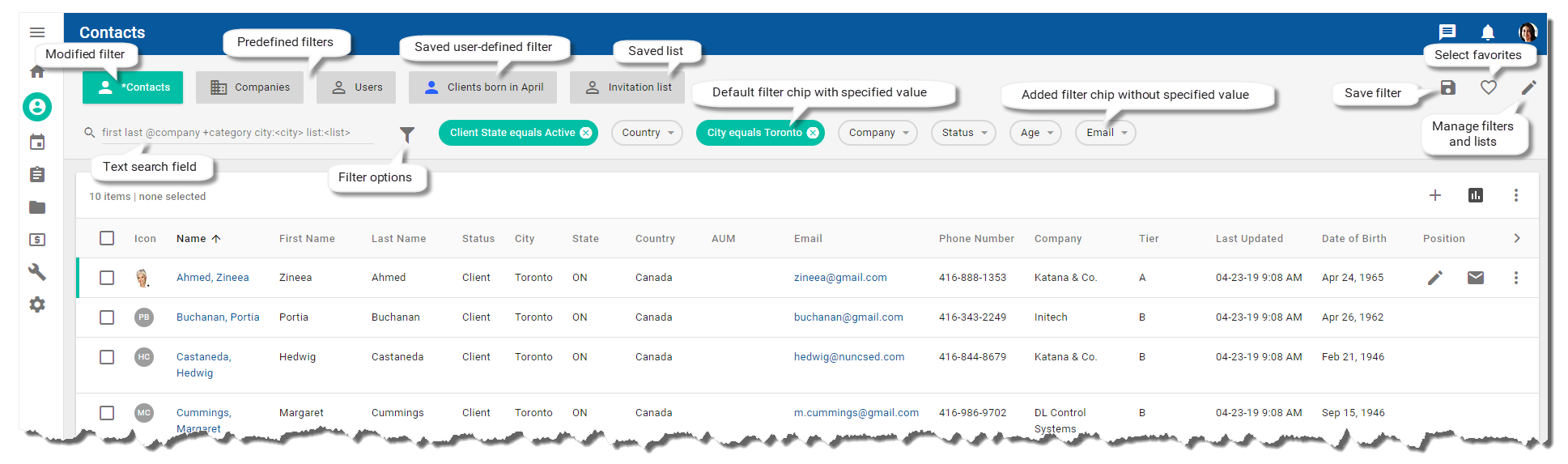The height and width of the screenshot is (464, 1568).
Task: Click the notifications bell icon
Action: [x=1487, y=32]
